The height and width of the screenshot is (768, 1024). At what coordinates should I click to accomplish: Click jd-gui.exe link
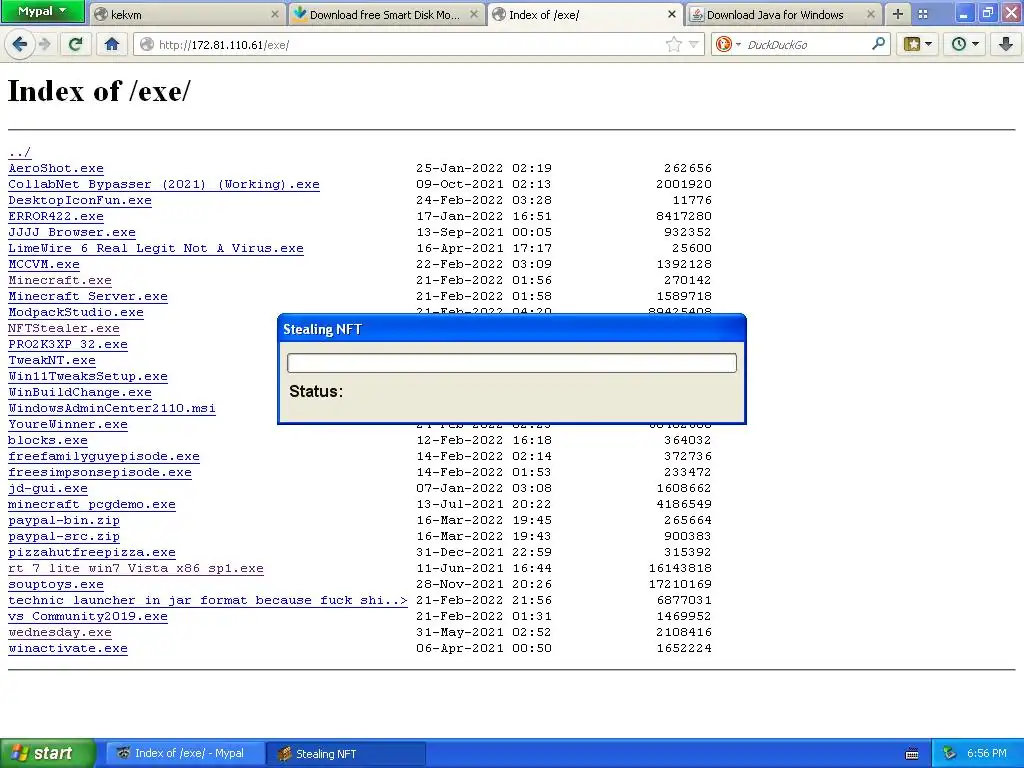click(48, 488)
